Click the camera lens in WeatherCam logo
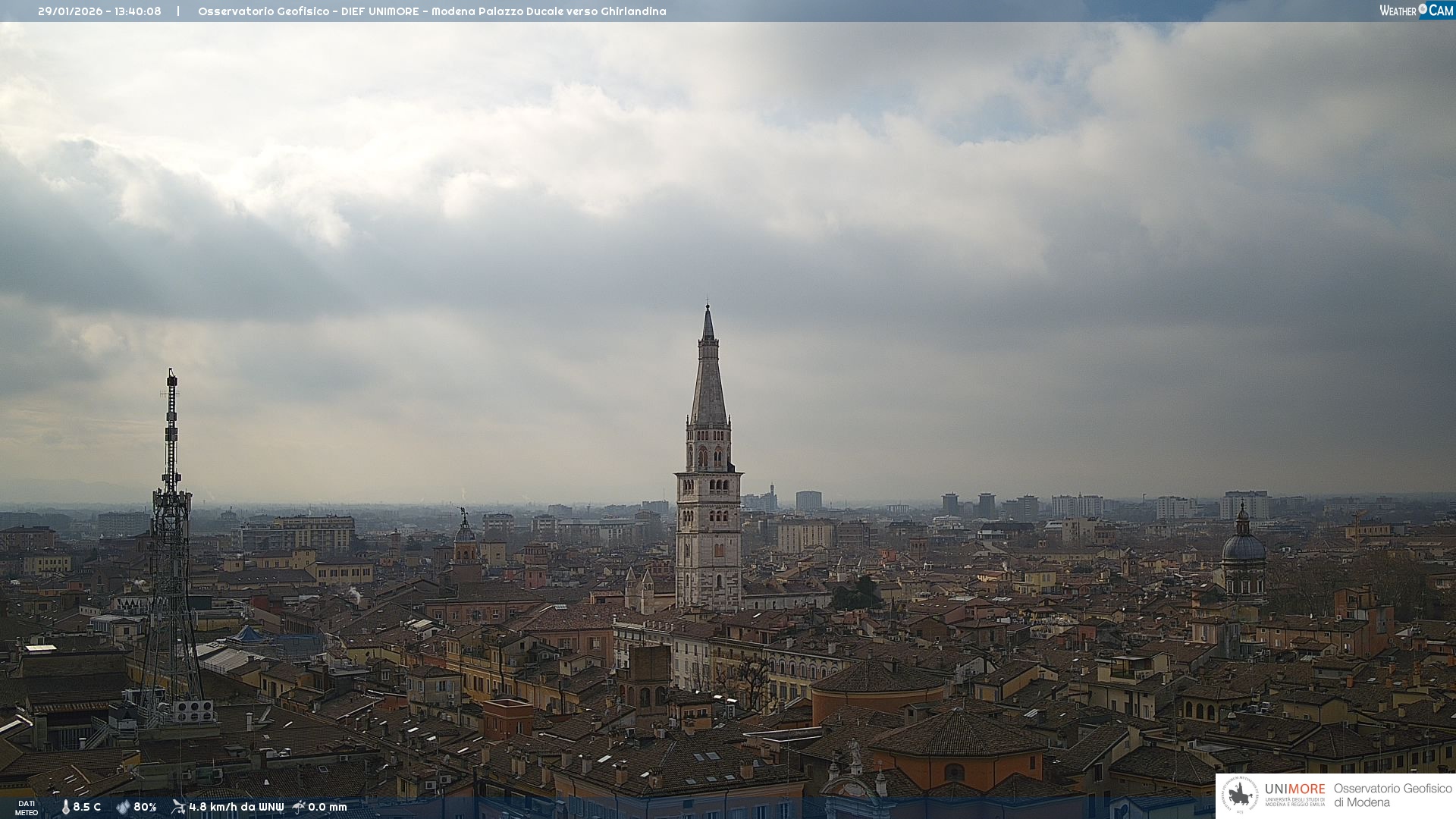This screenshot has height=819, width=1456. (1423, 9)
